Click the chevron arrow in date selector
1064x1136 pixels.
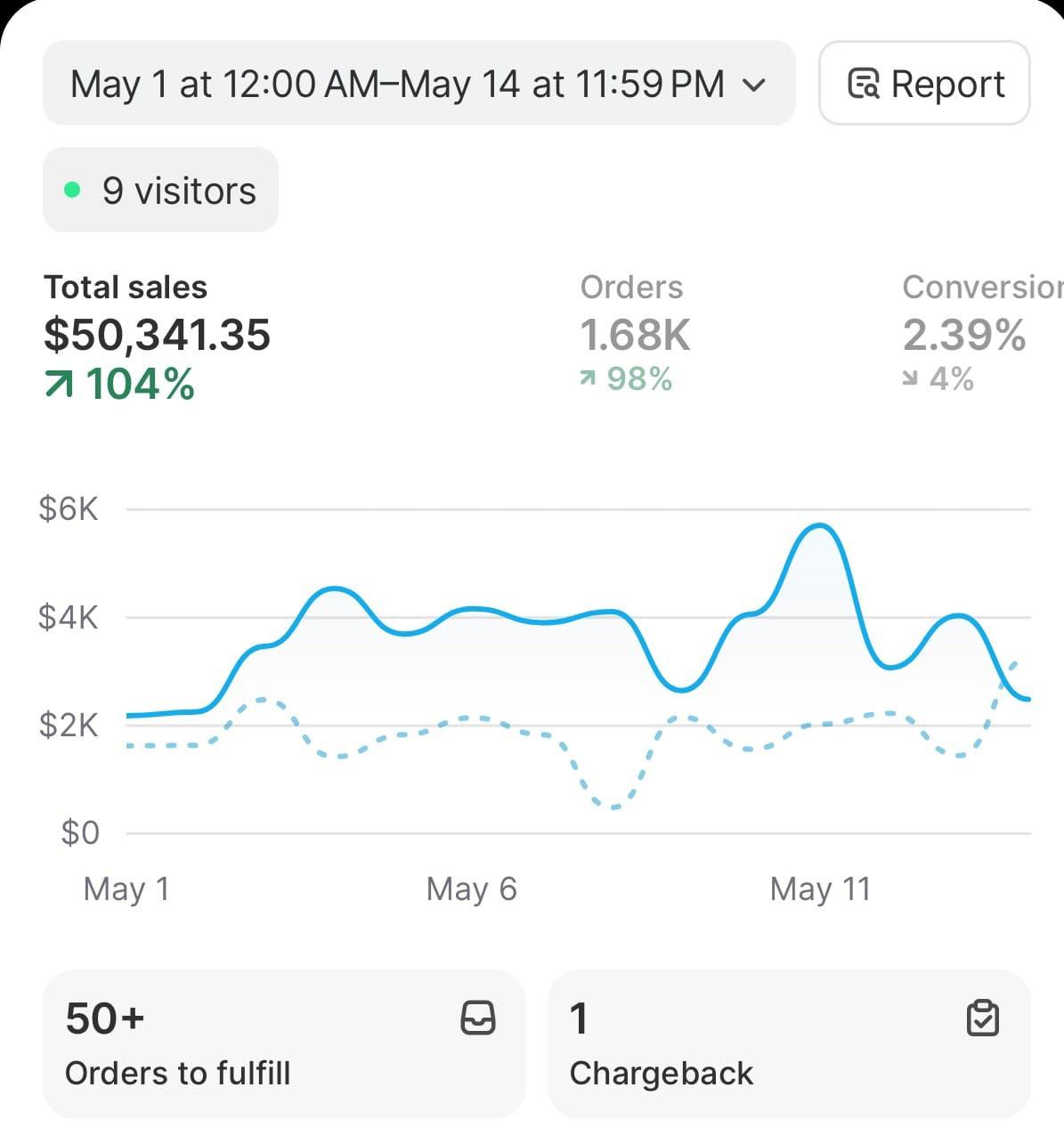coord(754,85)
